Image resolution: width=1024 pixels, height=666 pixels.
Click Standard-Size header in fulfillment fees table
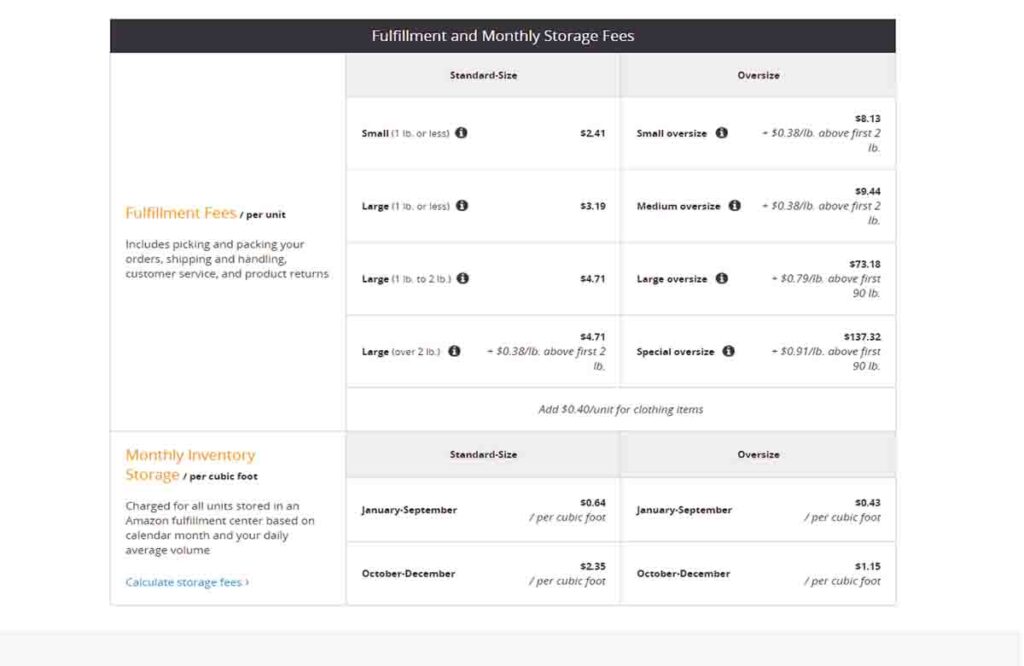click(483, 75)
